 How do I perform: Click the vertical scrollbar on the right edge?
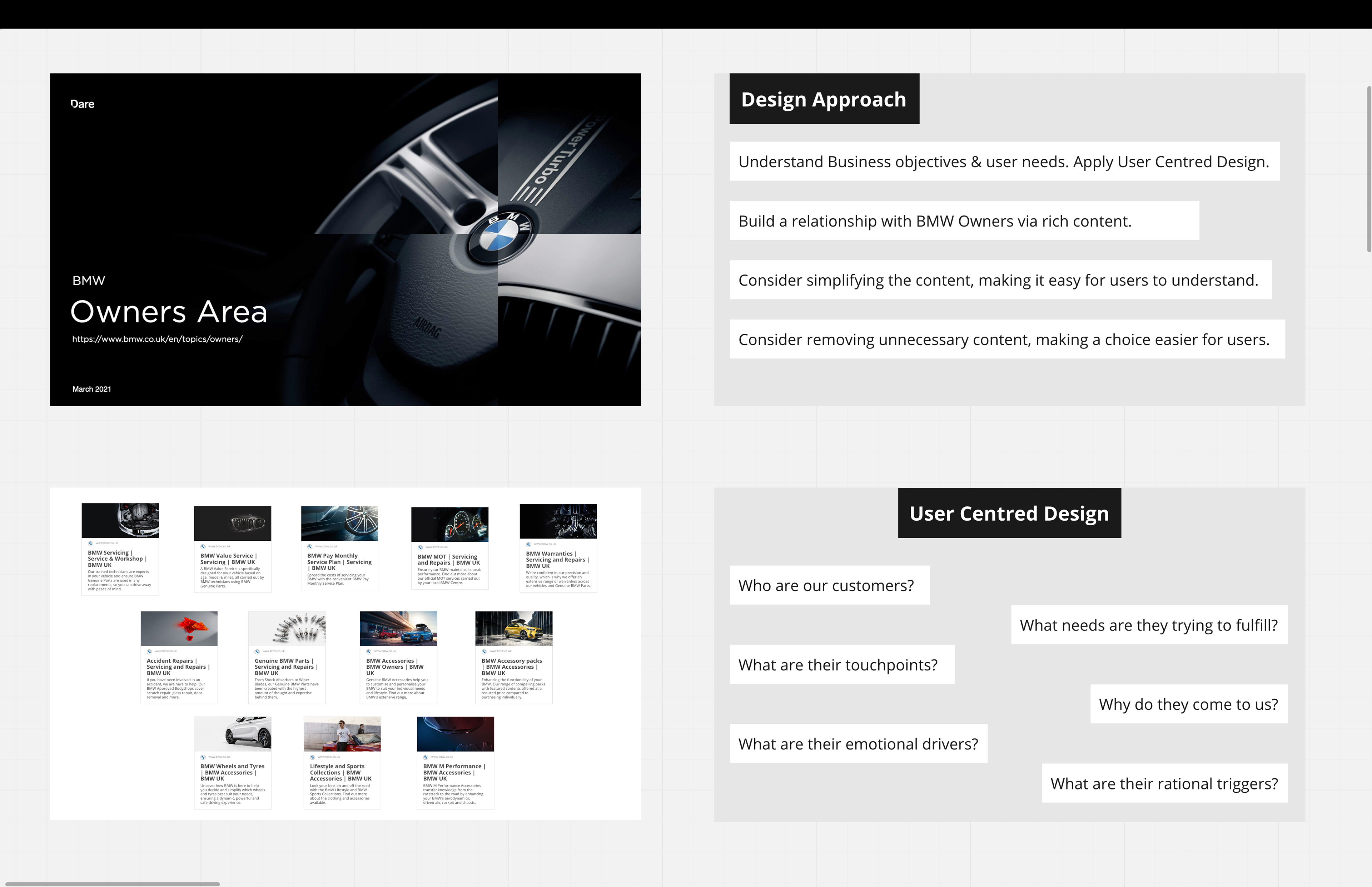click(x=1369, y=169)
